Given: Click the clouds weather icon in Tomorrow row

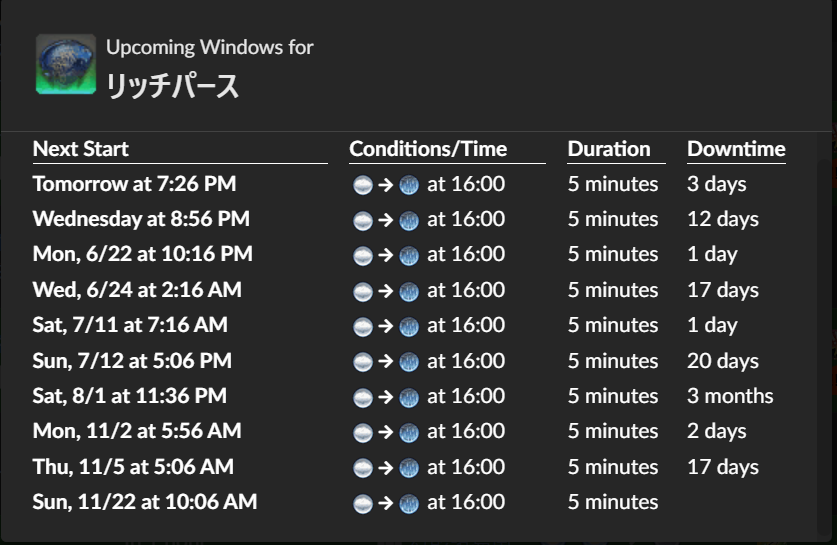Looking at the screenshot, I should (362, 185).
